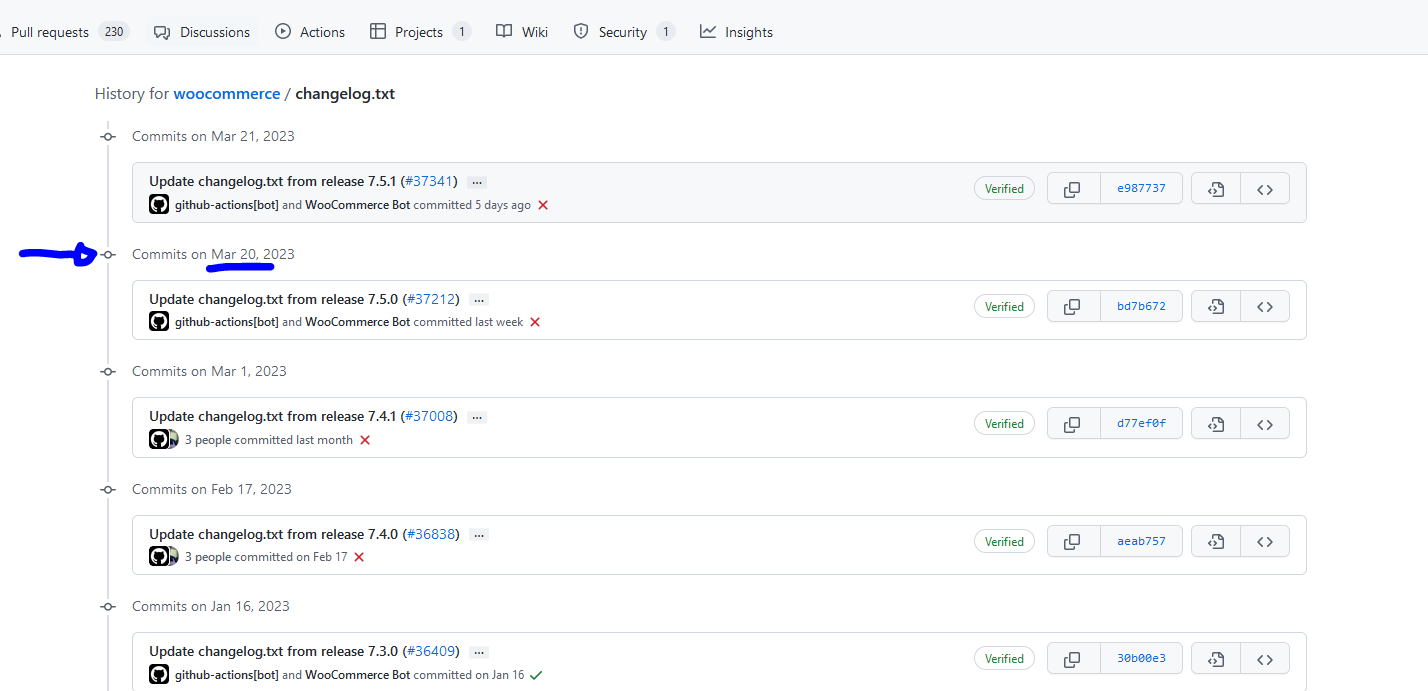Open pull request #37008

point(430,416)
